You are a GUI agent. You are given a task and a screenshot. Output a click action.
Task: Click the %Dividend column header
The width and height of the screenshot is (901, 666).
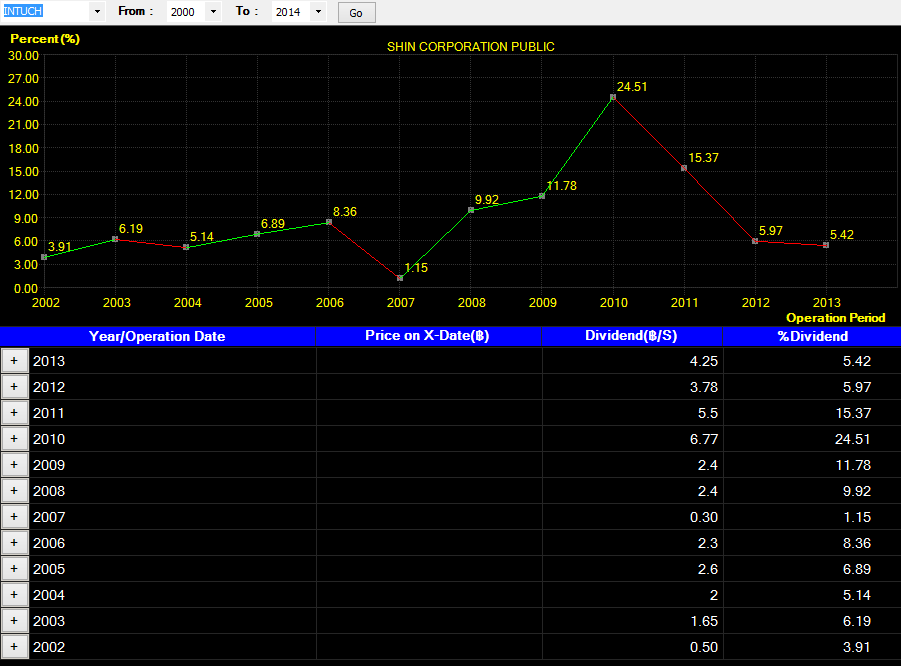click(812, 336)
